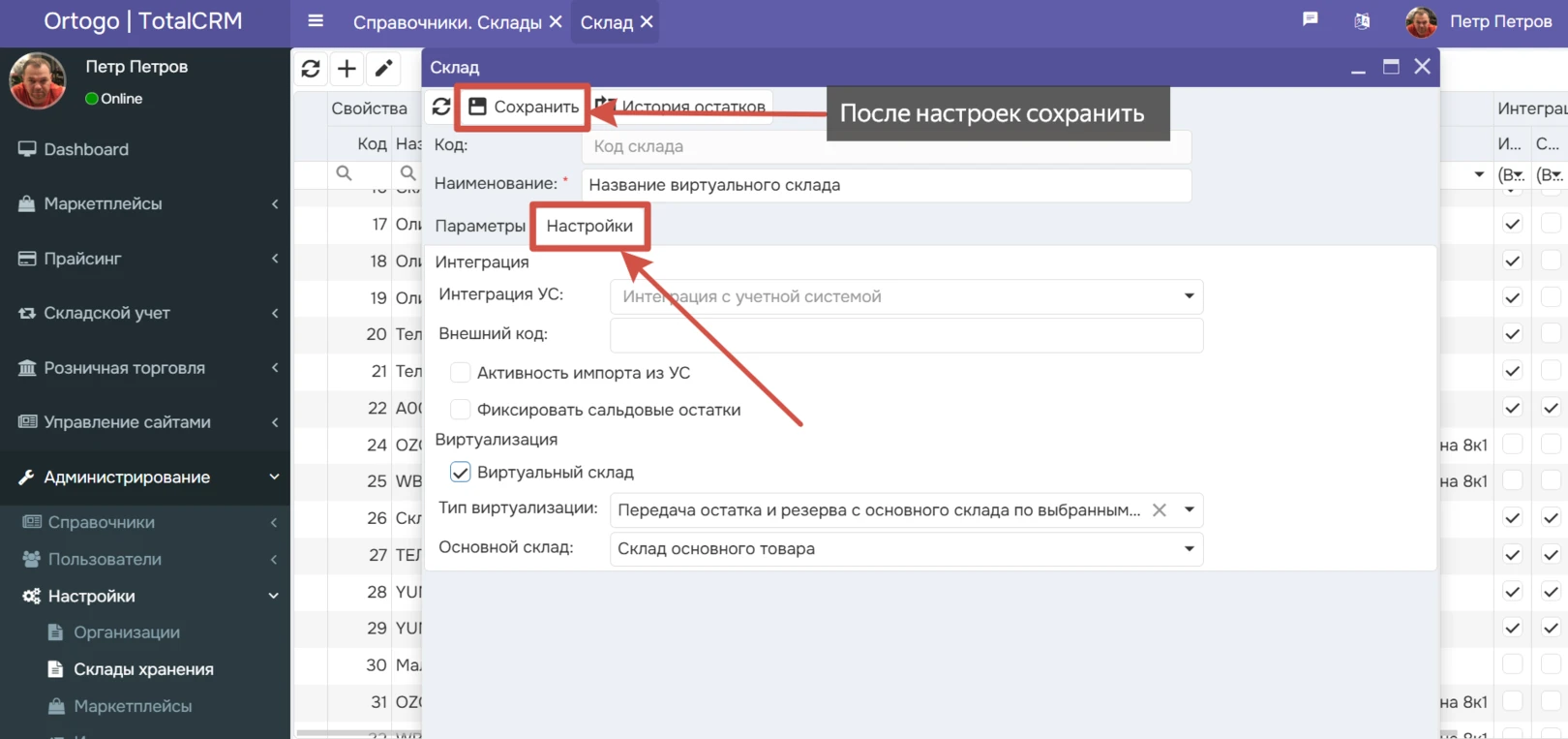Viewport: 1568px width, 739px height.
Task: Clear the Тип виртуализации selection
Action: click(1159, 510)
